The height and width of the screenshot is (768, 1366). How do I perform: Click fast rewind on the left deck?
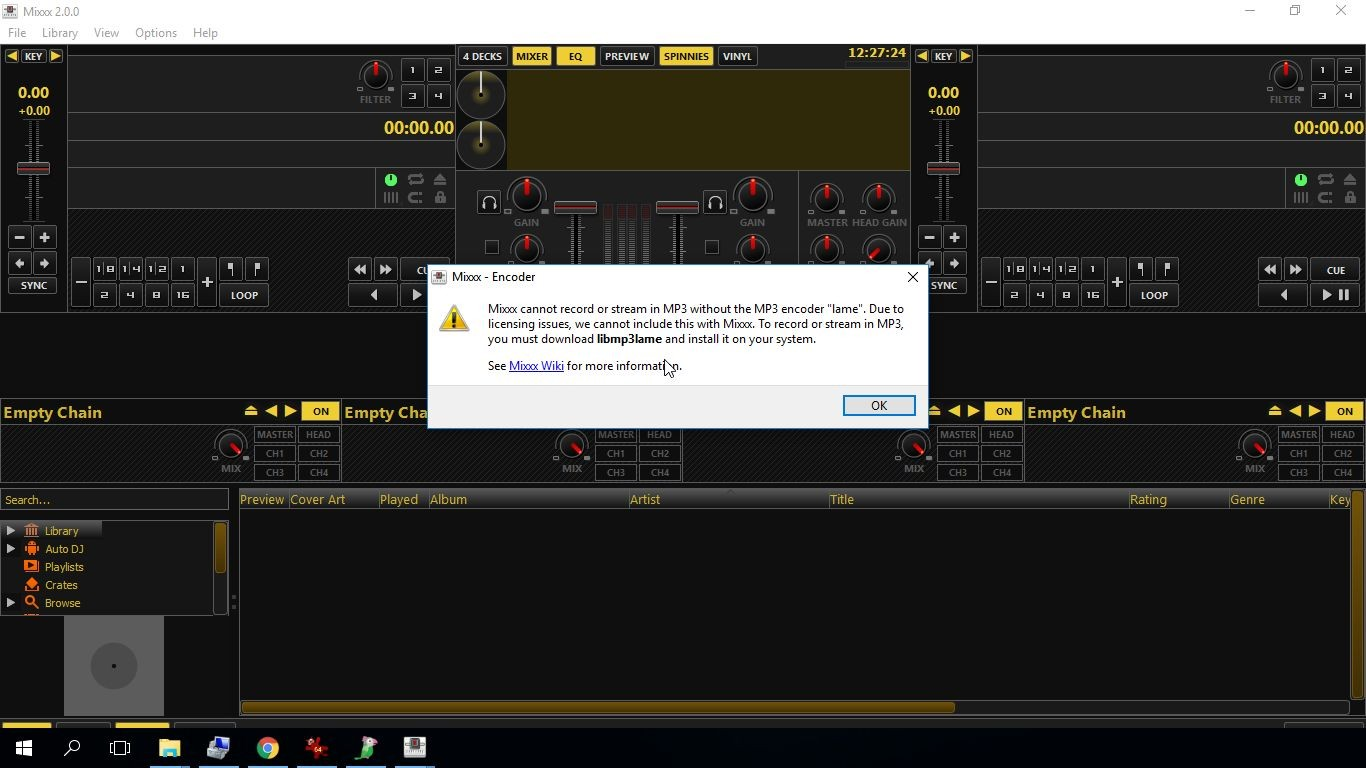[360, 270]
